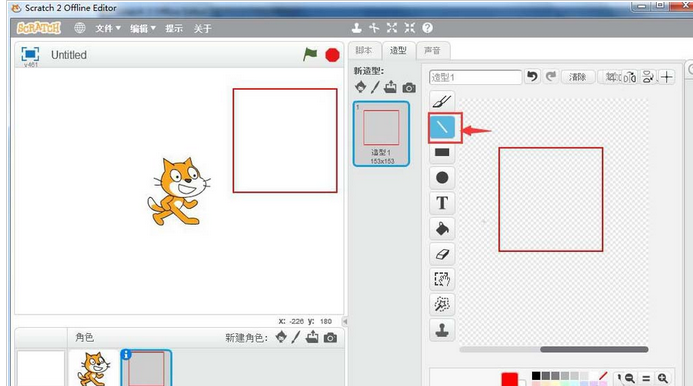Upload sprite from file

coord(312,337)
